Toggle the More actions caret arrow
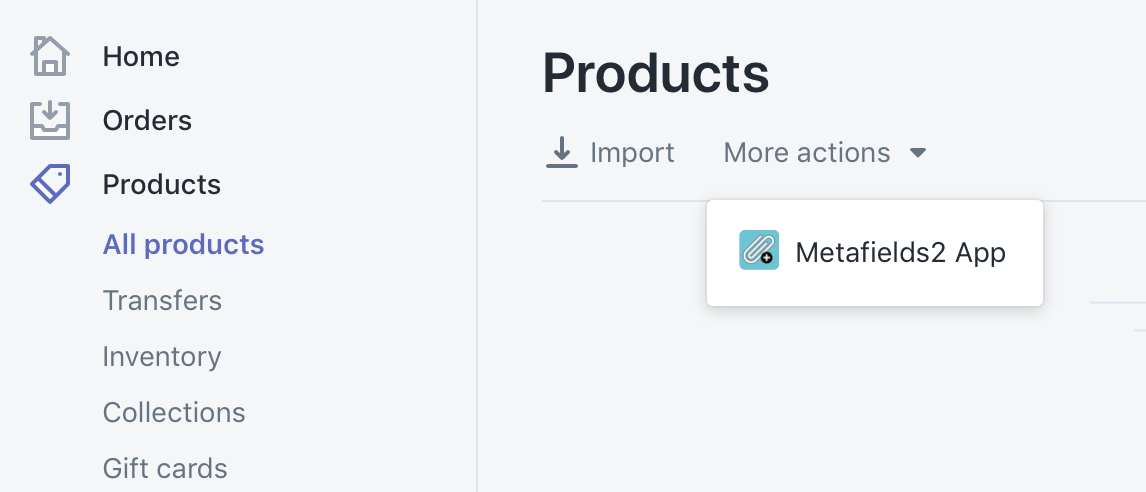 tap(918, 153)
